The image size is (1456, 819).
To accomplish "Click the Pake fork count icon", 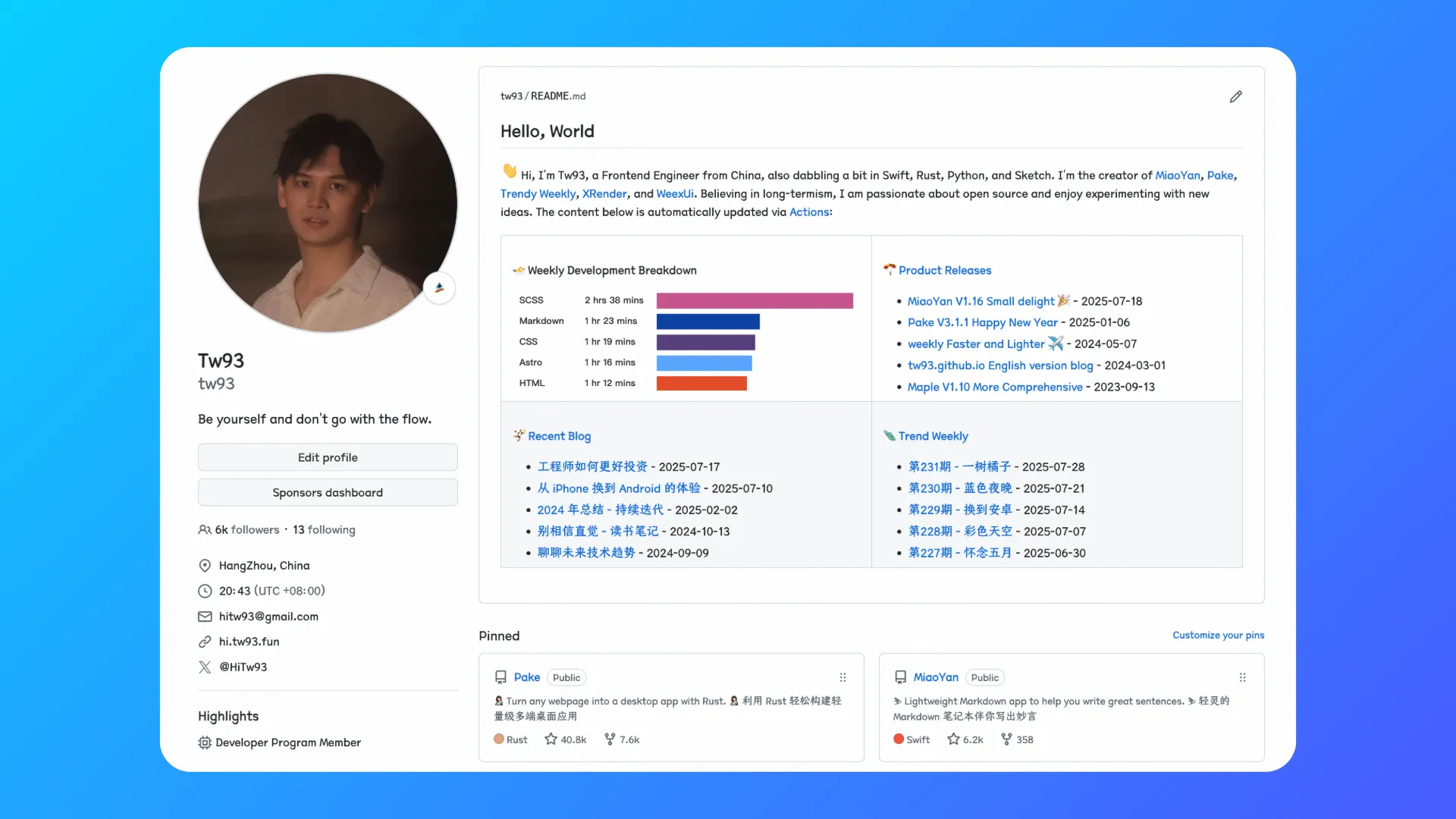I will point(610,739).
